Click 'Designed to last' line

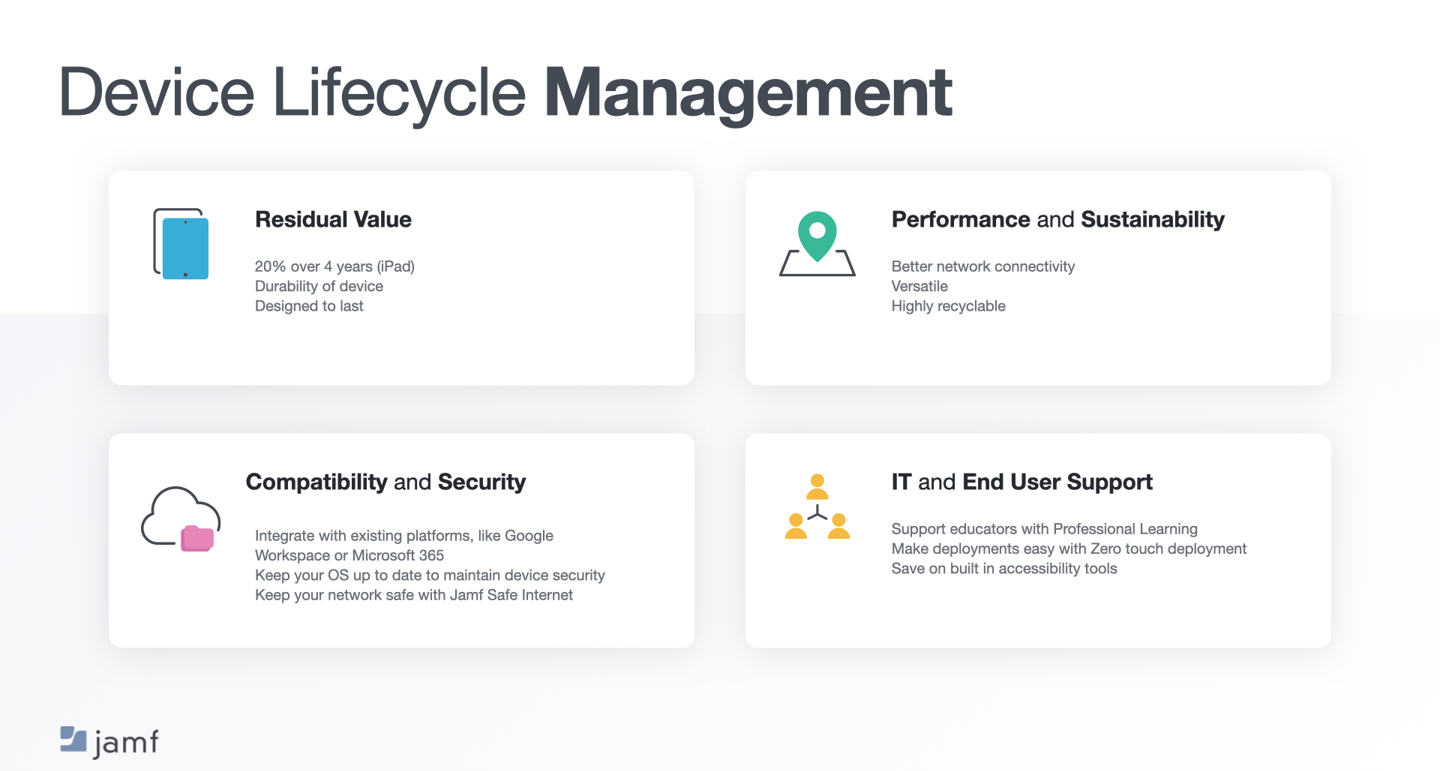point(309,306)
